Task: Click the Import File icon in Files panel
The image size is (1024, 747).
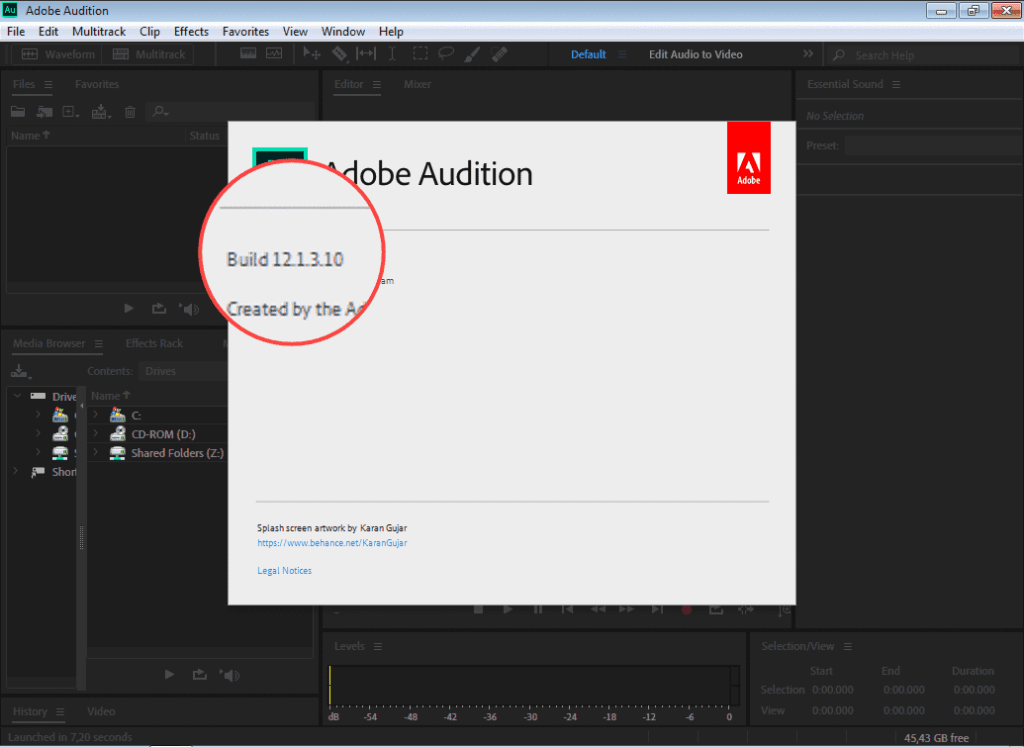Action: (x=44, y=112)
